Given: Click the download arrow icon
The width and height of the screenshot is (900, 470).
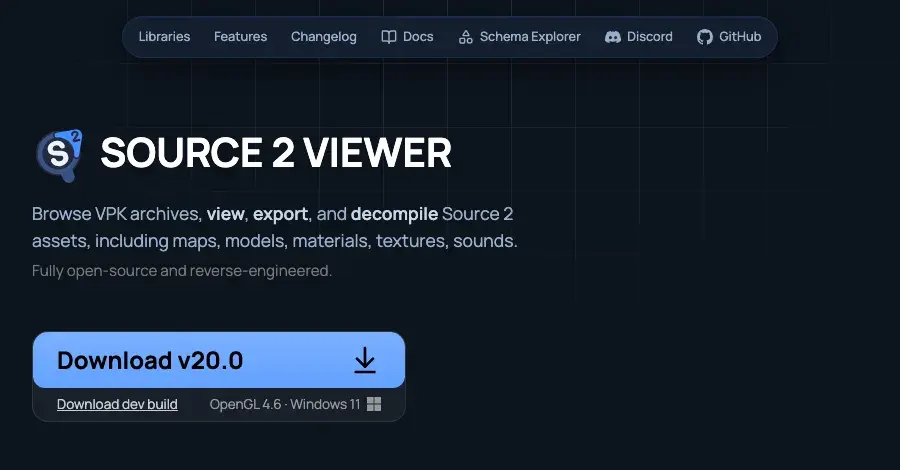Looking at the screenshot, I should tap(364, 360).
